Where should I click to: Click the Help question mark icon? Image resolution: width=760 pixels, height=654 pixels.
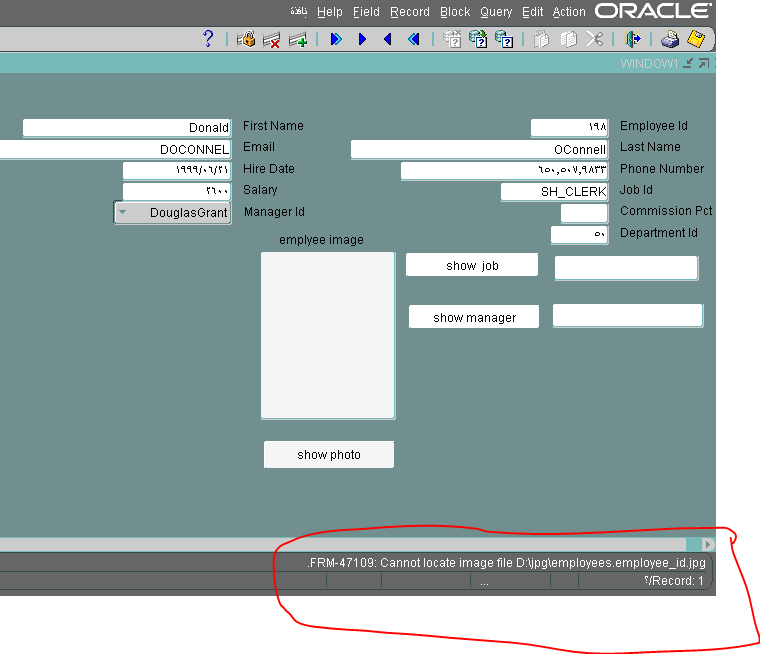(x=208, y=39)
